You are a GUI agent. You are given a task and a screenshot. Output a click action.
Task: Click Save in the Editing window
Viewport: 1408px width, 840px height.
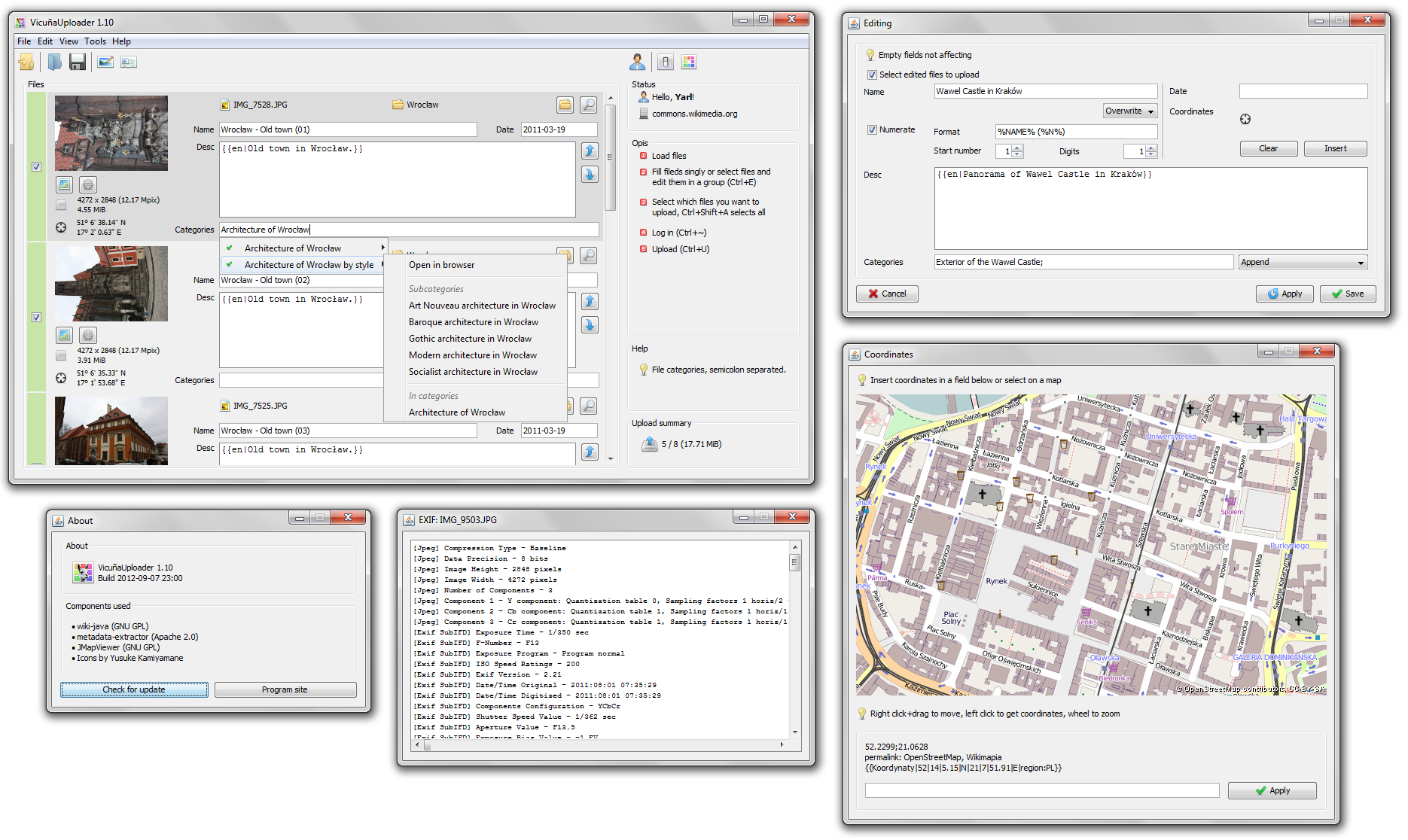[x=1348, y=294]
